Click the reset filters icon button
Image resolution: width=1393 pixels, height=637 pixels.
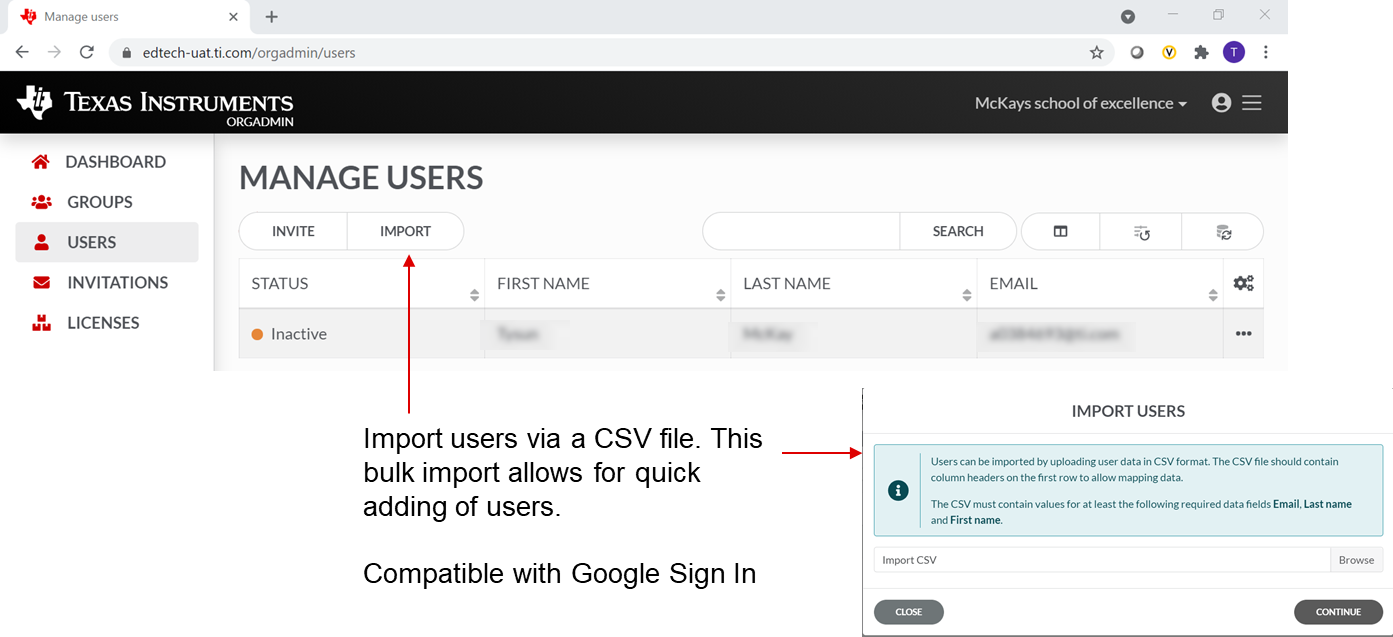click(x=1141, y=231)
